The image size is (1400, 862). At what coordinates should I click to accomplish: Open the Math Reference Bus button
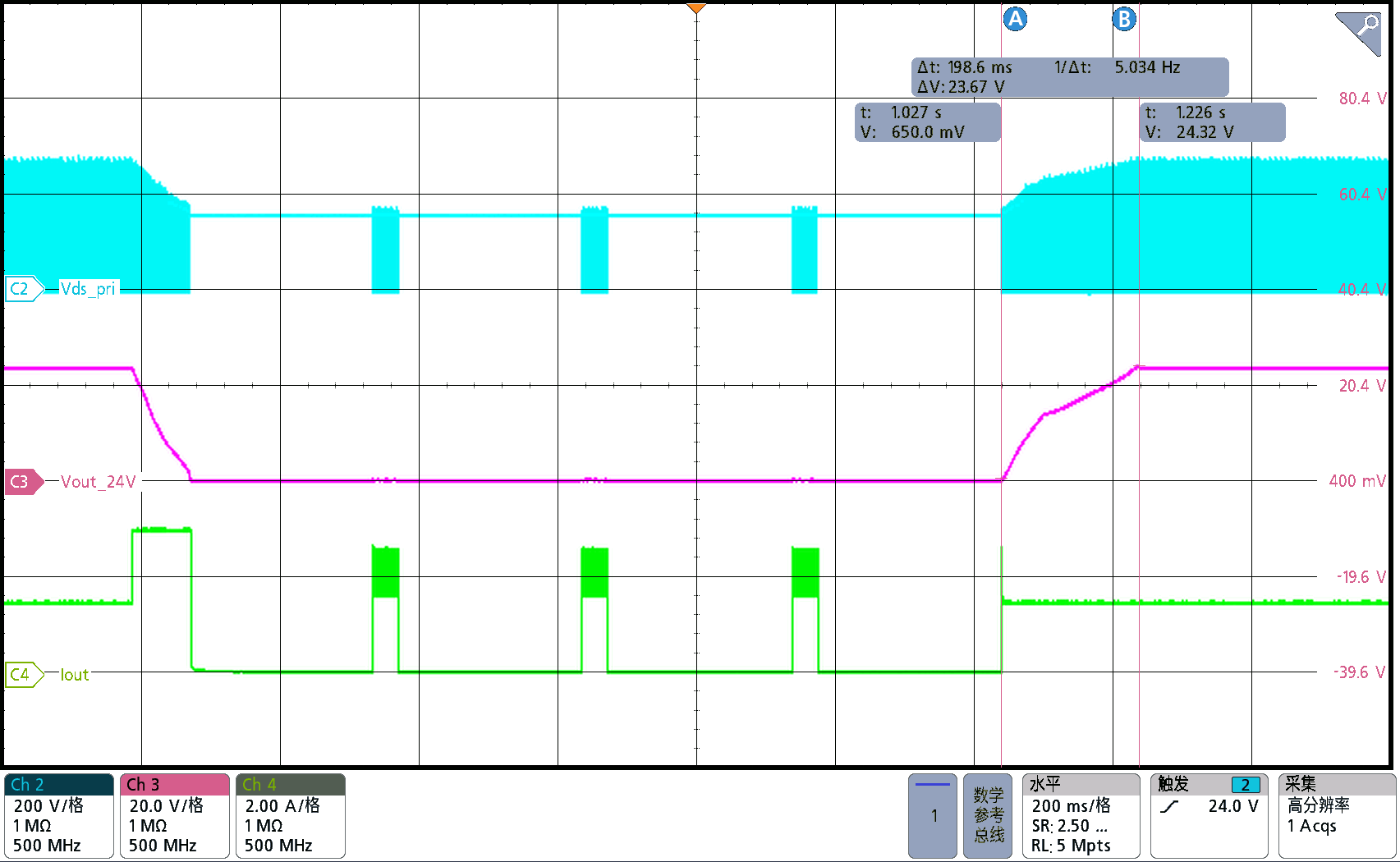click(x=988, y=816)
